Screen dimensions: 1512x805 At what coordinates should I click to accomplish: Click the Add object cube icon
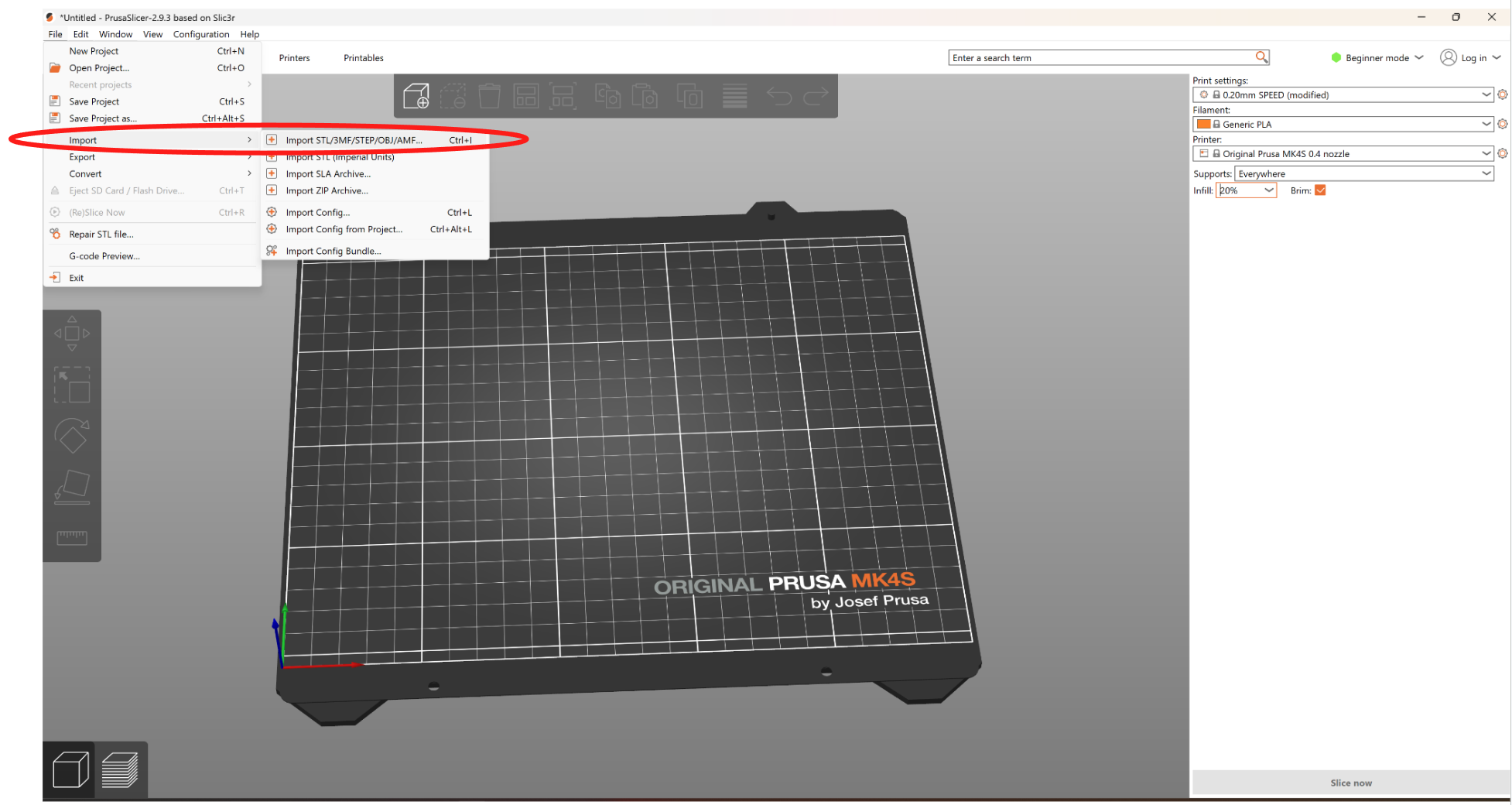pos(416,97)
